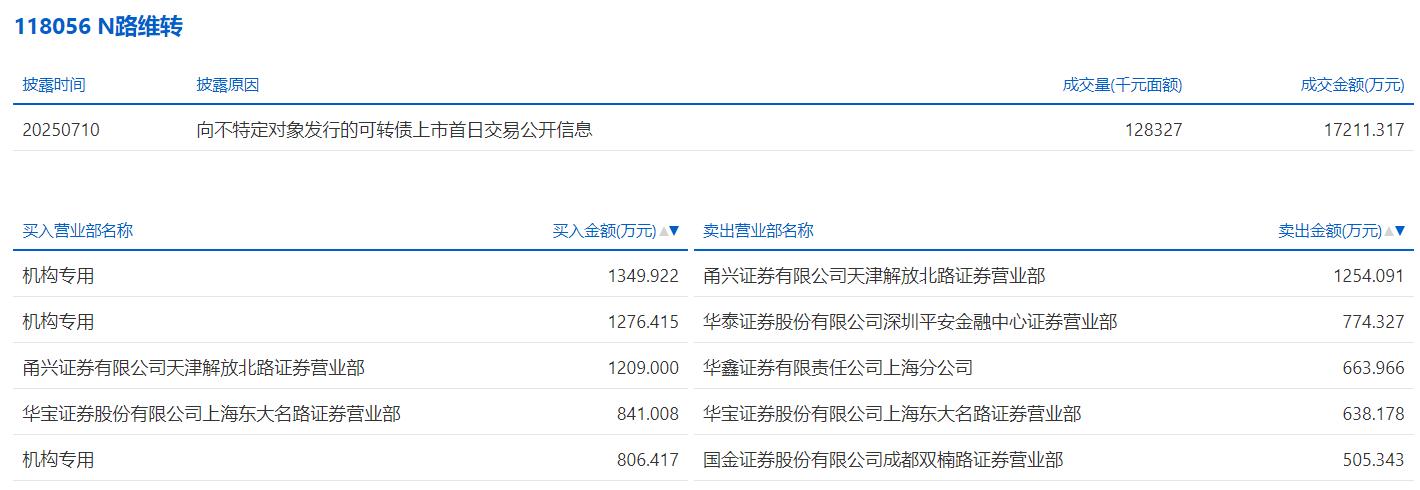Viewport: 1420px width, 490px height.
Task: Select the 20250710 disclosure date cell
Action: tap(61, 129)
